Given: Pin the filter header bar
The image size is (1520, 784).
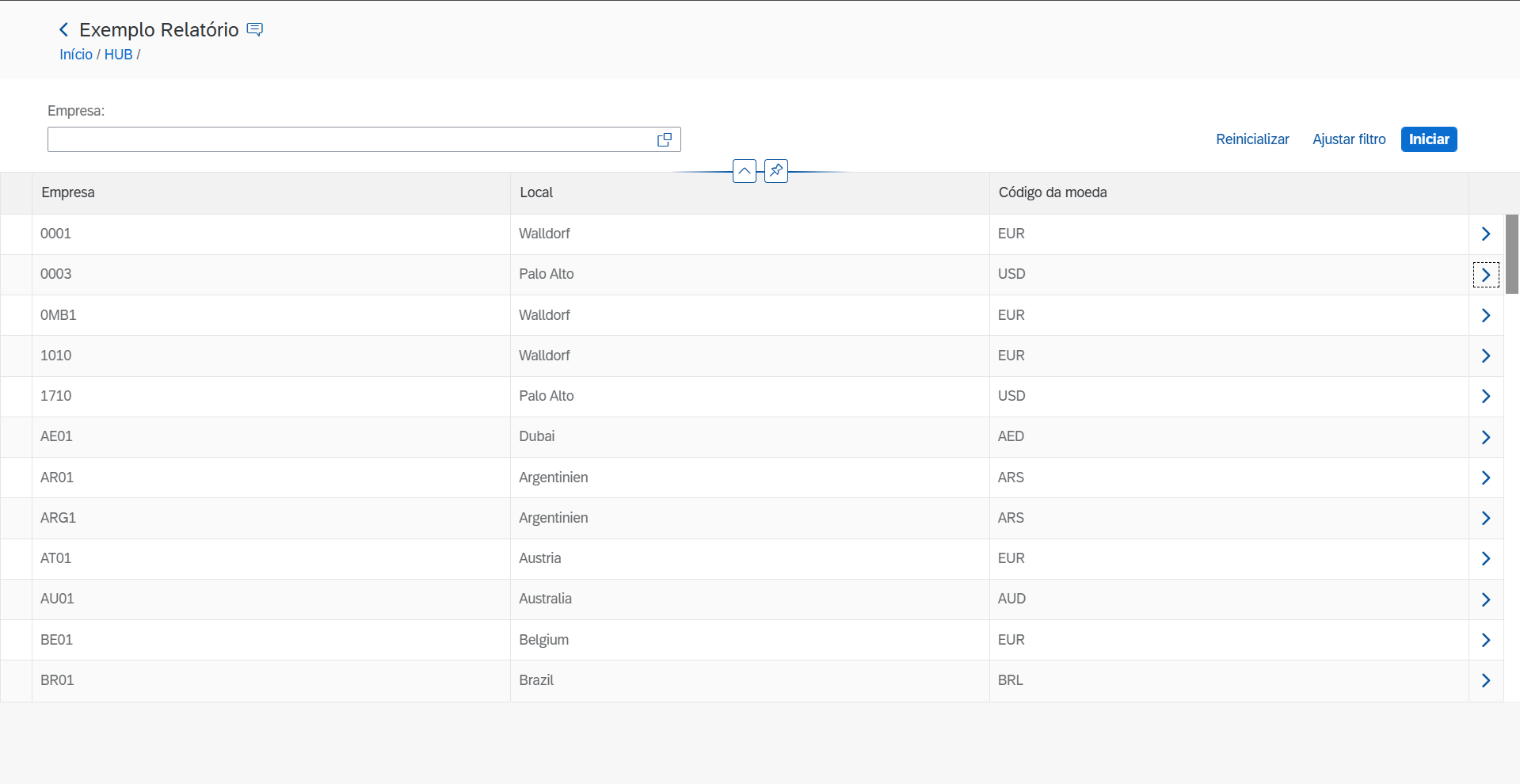Looking at the screenshot, I should pos(776,170).
